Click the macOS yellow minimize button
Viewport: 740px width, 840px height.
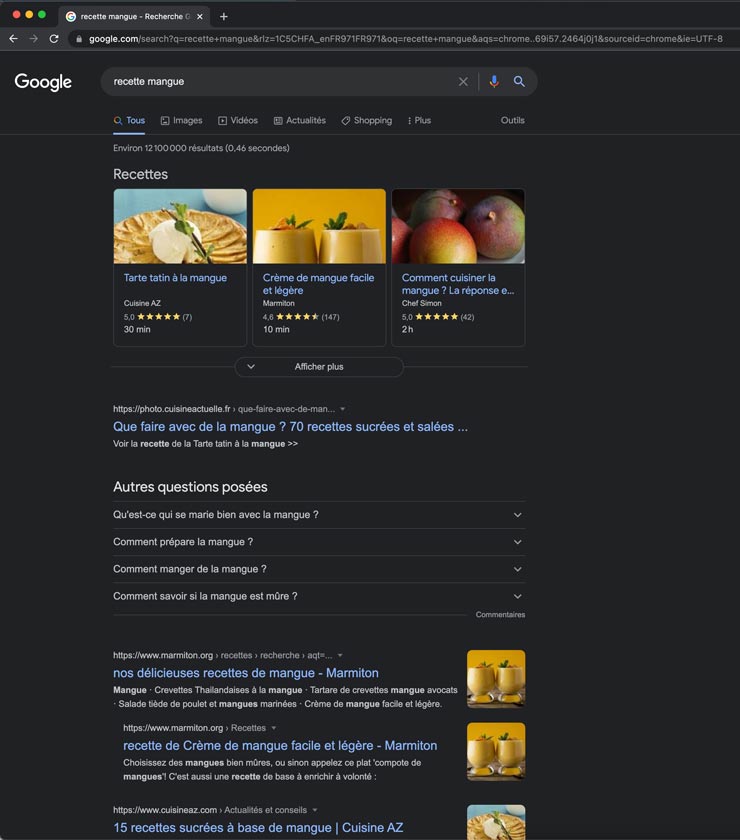pos(29,14)
